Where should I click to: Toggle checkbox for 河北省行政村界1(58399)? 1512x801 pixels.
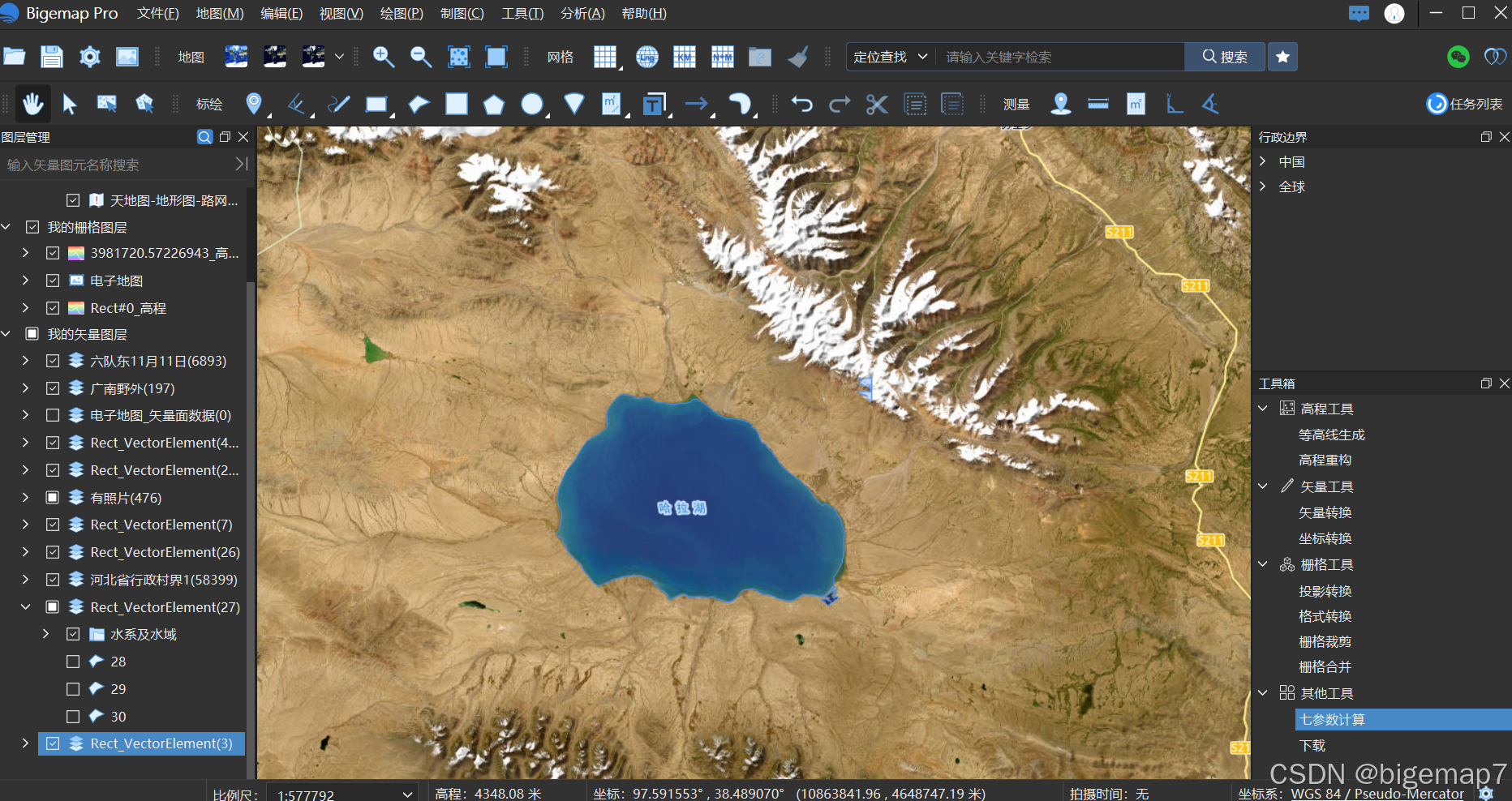[x=53, y=580]
